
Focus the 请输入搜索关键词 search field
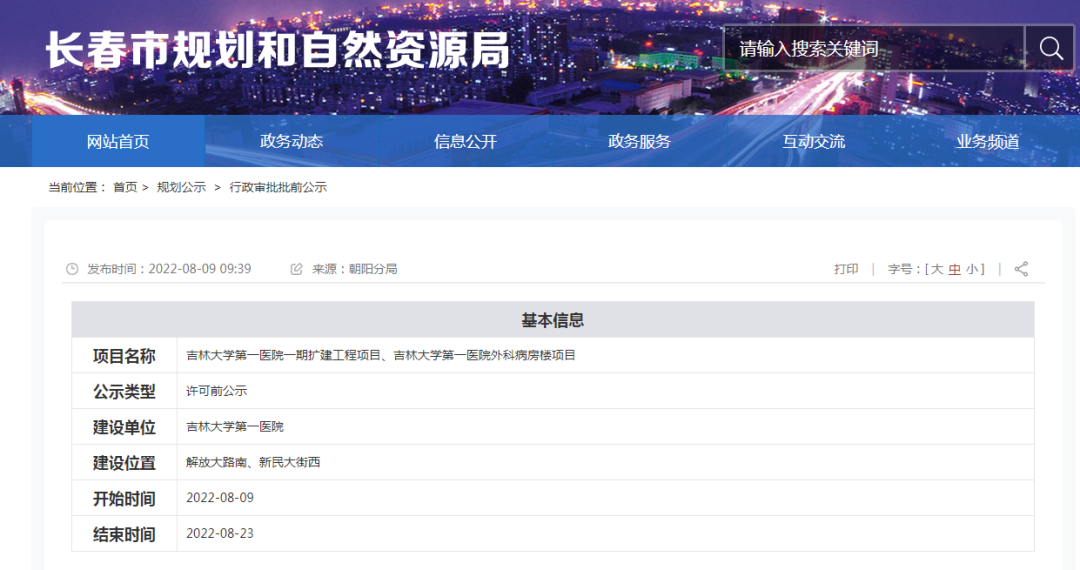(873, 48)
